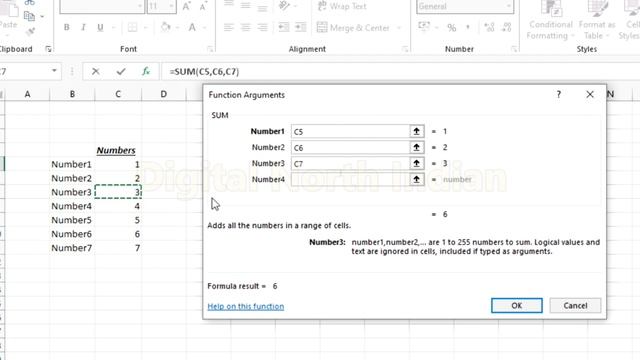This screenshot has width=640, height=360.
Task: Open the Borders button in Font group
Action: click(133, 27)
